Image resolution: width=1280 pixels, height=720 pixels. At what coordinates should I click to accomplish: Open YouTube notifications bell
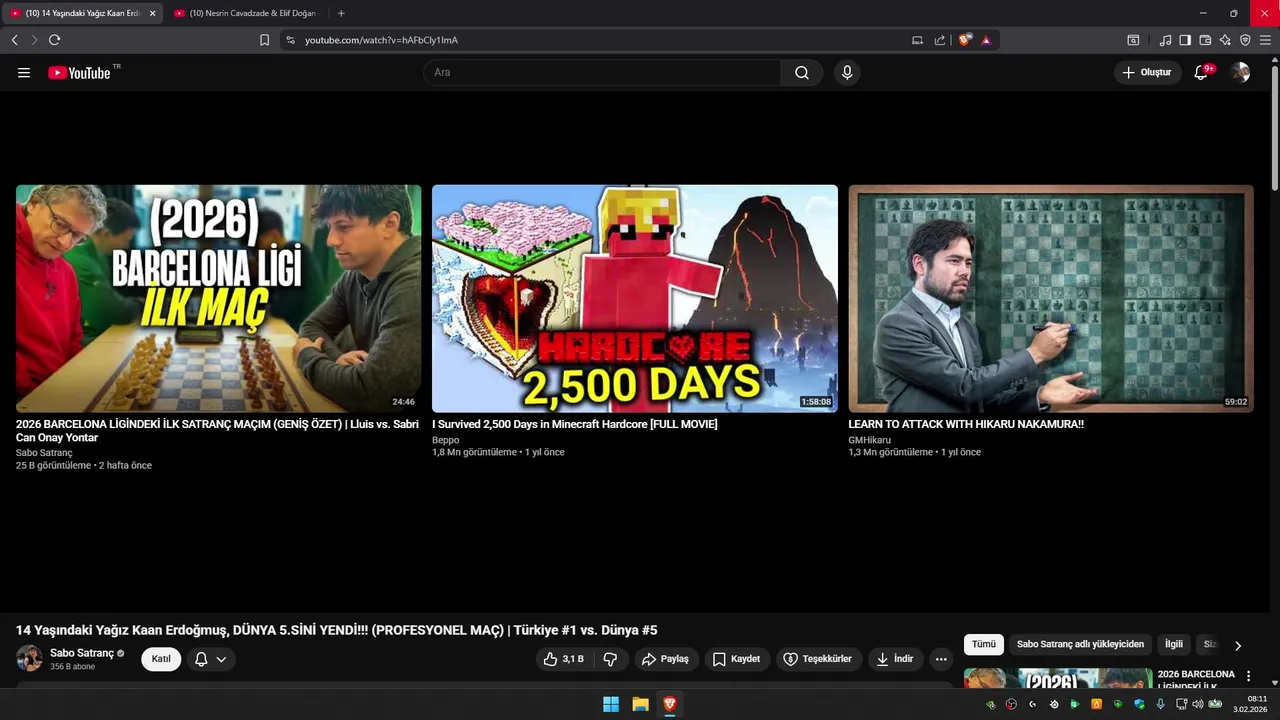(x=1202, y=72)
